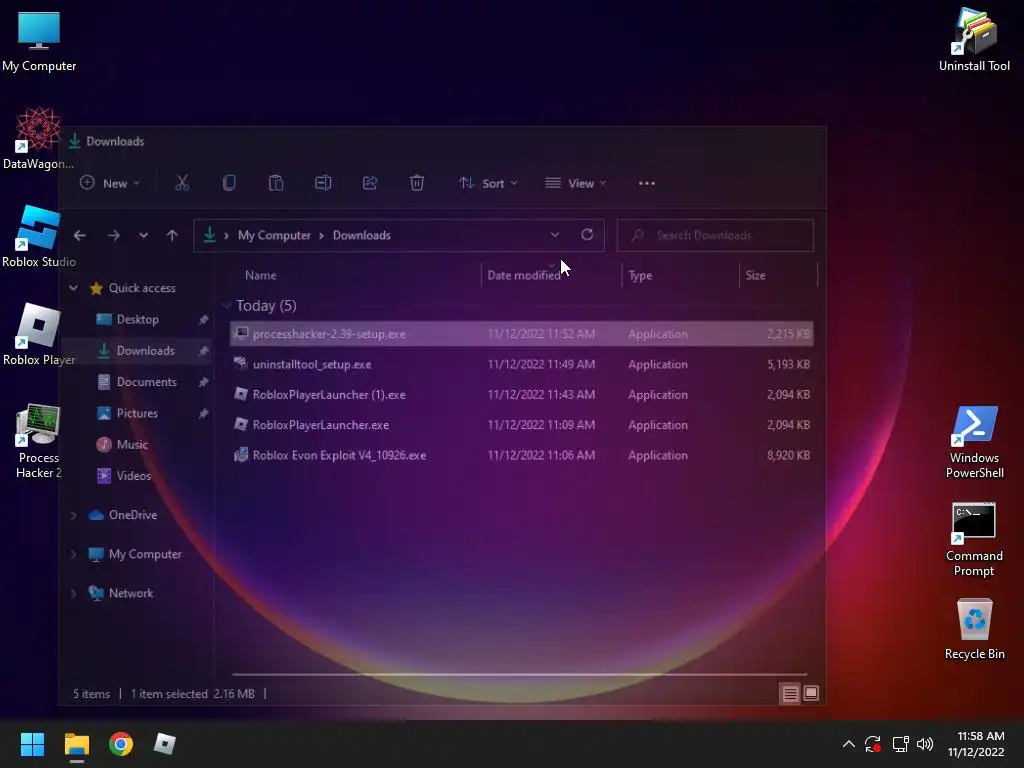Click the Paste icon in Explorer toolbar
The image size is (1024, 768).
(x=276, y=184)
